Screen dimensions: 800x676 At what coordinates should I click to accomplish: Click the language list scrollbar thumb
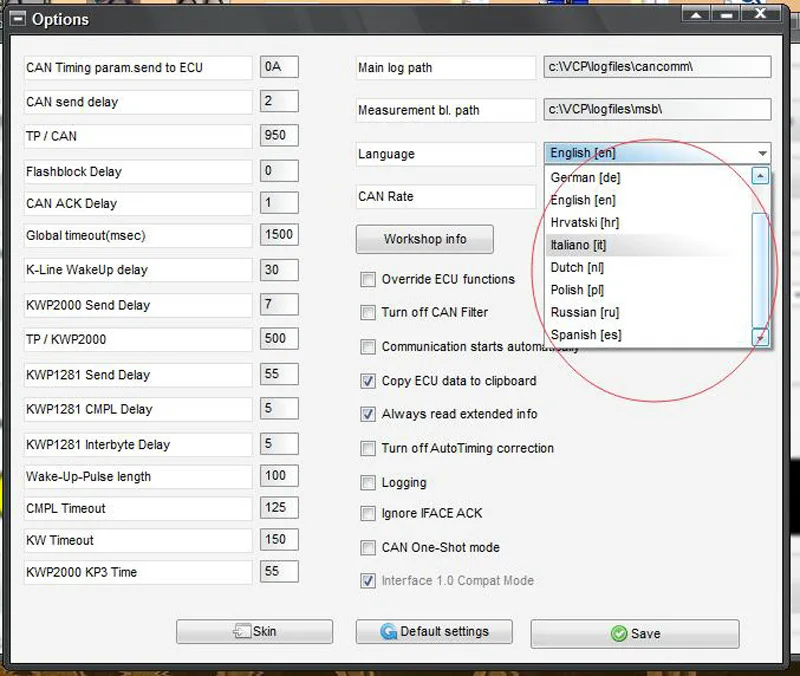point(760,270)
